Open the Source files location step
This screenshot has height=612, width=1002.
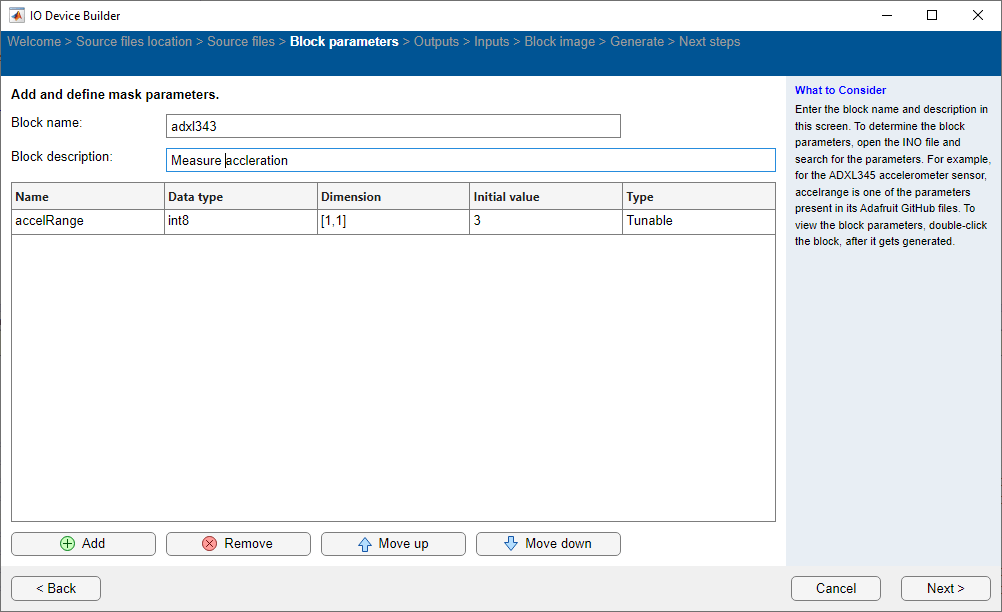tap(134, 42)
